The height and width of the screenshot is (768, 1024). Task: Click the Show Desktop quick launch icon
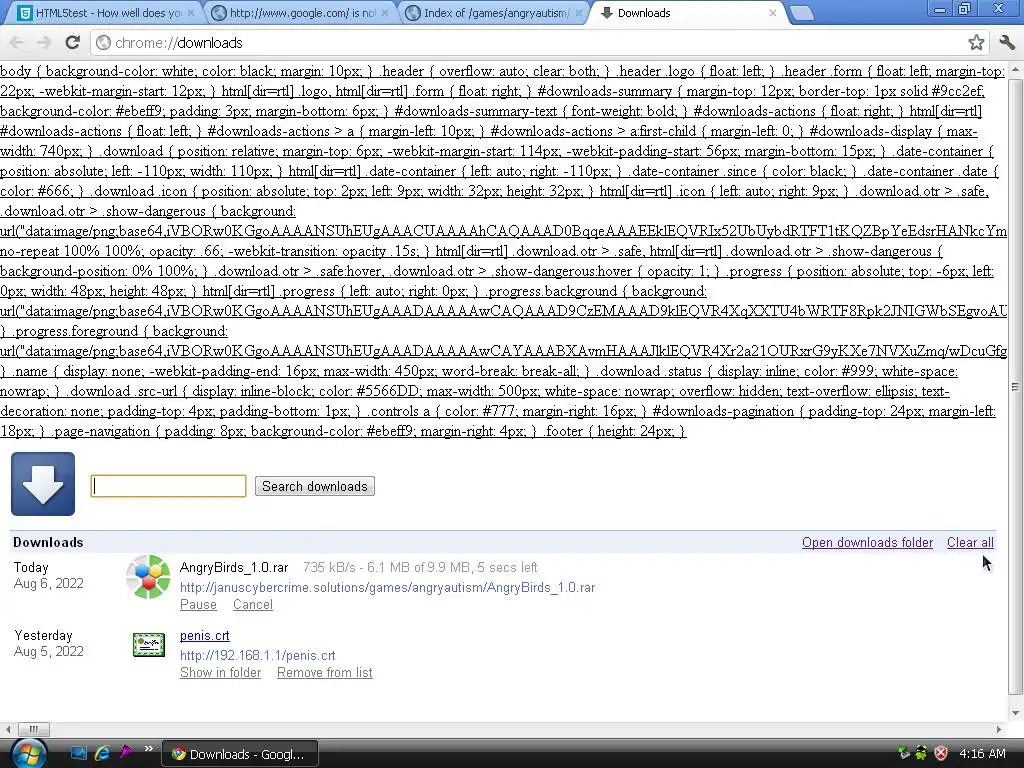[79, 753]
